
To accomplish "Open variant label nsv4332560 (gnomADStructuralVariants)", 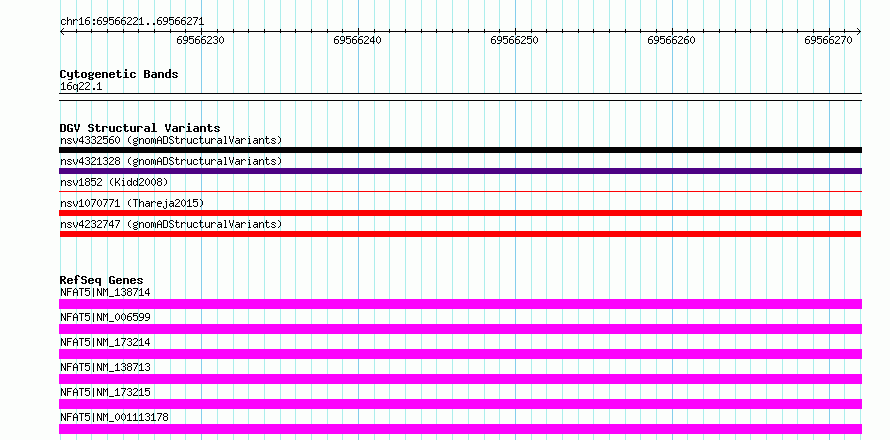I will (171, 140).
